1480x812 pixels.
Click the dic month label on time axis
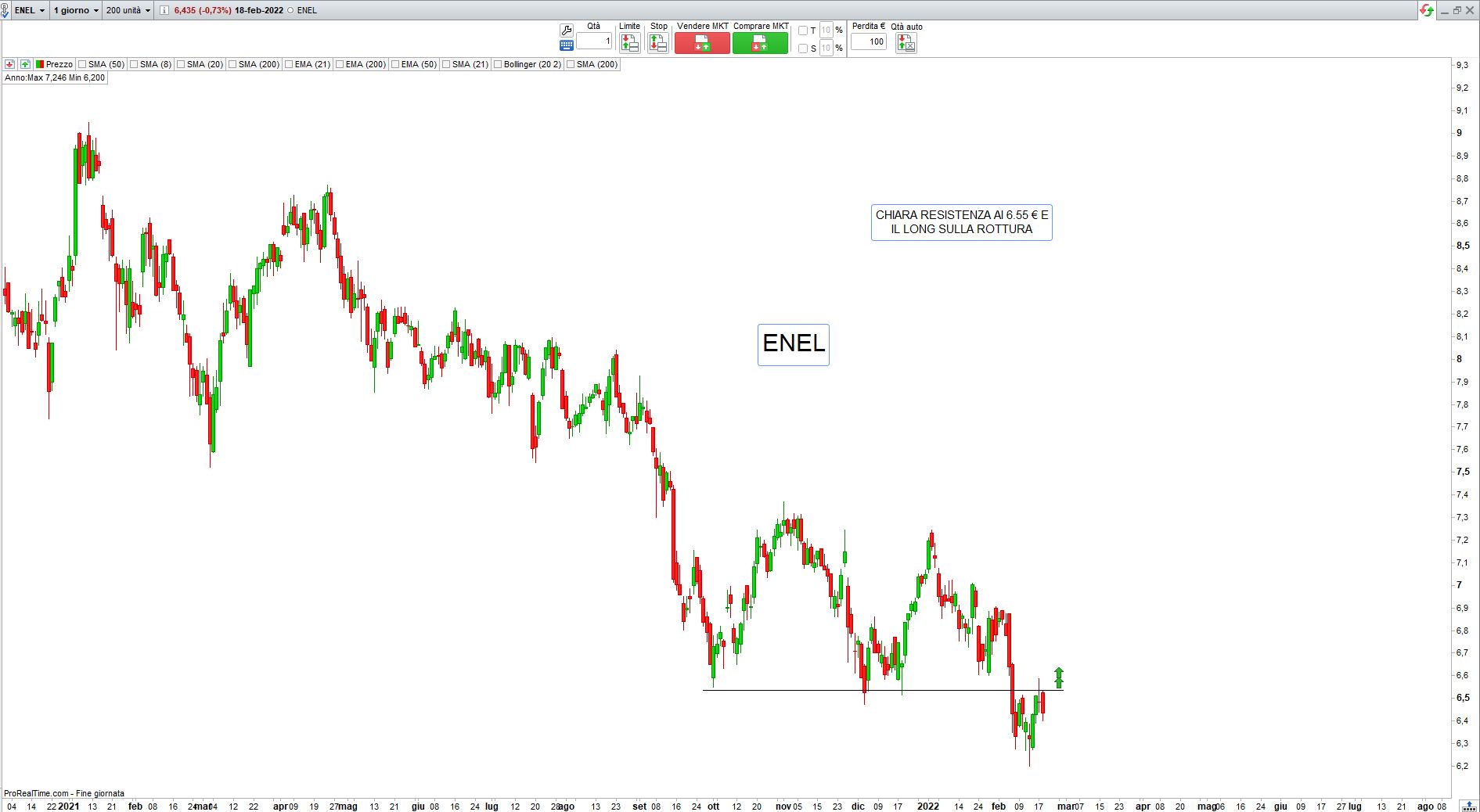(x=858, y=806)
